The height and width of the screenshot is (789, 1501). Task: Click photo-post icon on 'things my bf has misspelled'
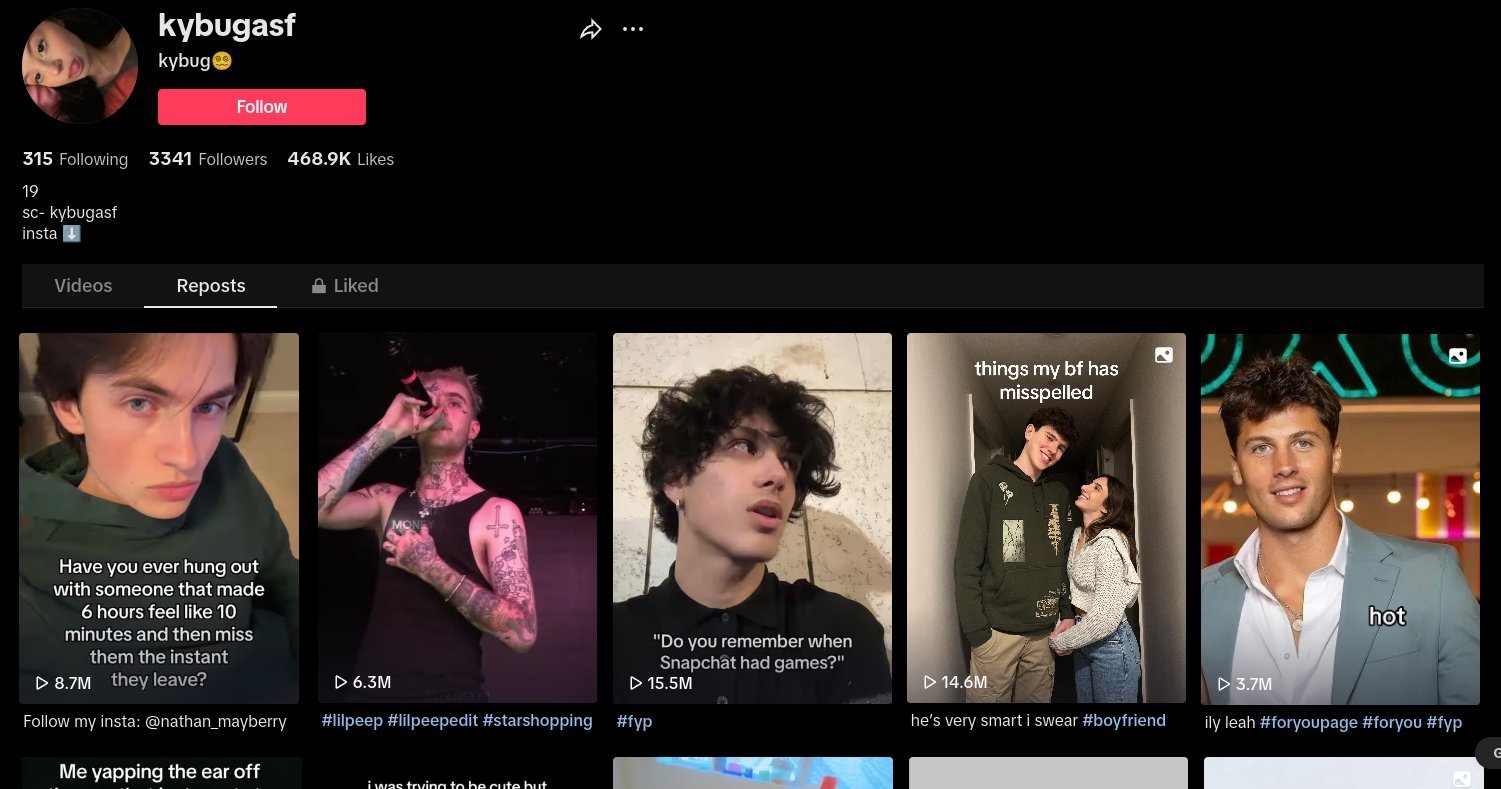(x=1164, y=355)
